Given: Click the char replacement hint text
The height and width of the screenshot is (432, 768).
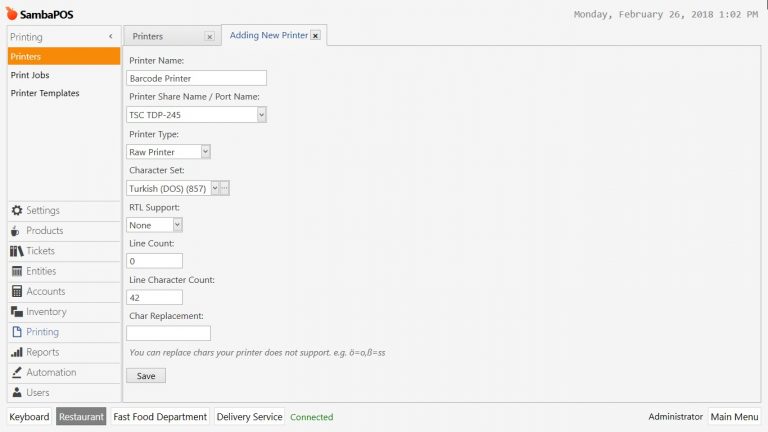Looking at the screenshot, I should point(257,353).
